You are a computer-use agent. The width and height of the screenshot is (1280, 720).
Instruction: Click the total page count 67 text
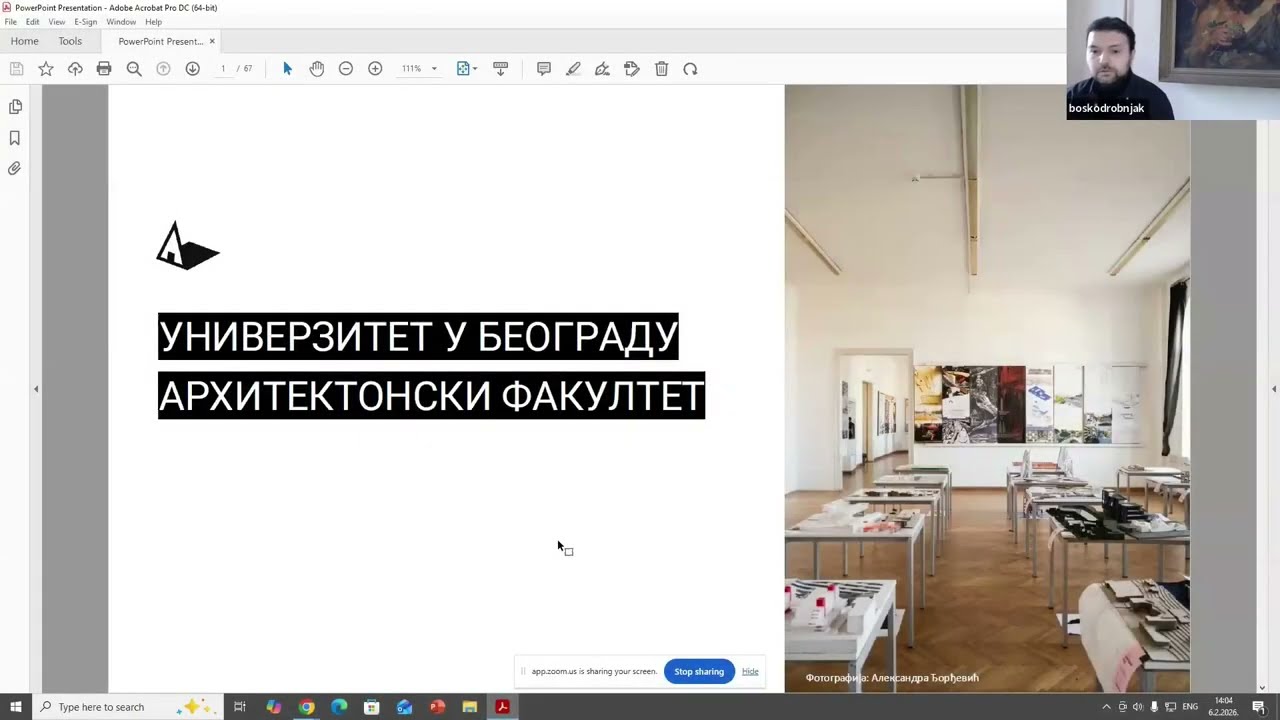coord(248,69)
